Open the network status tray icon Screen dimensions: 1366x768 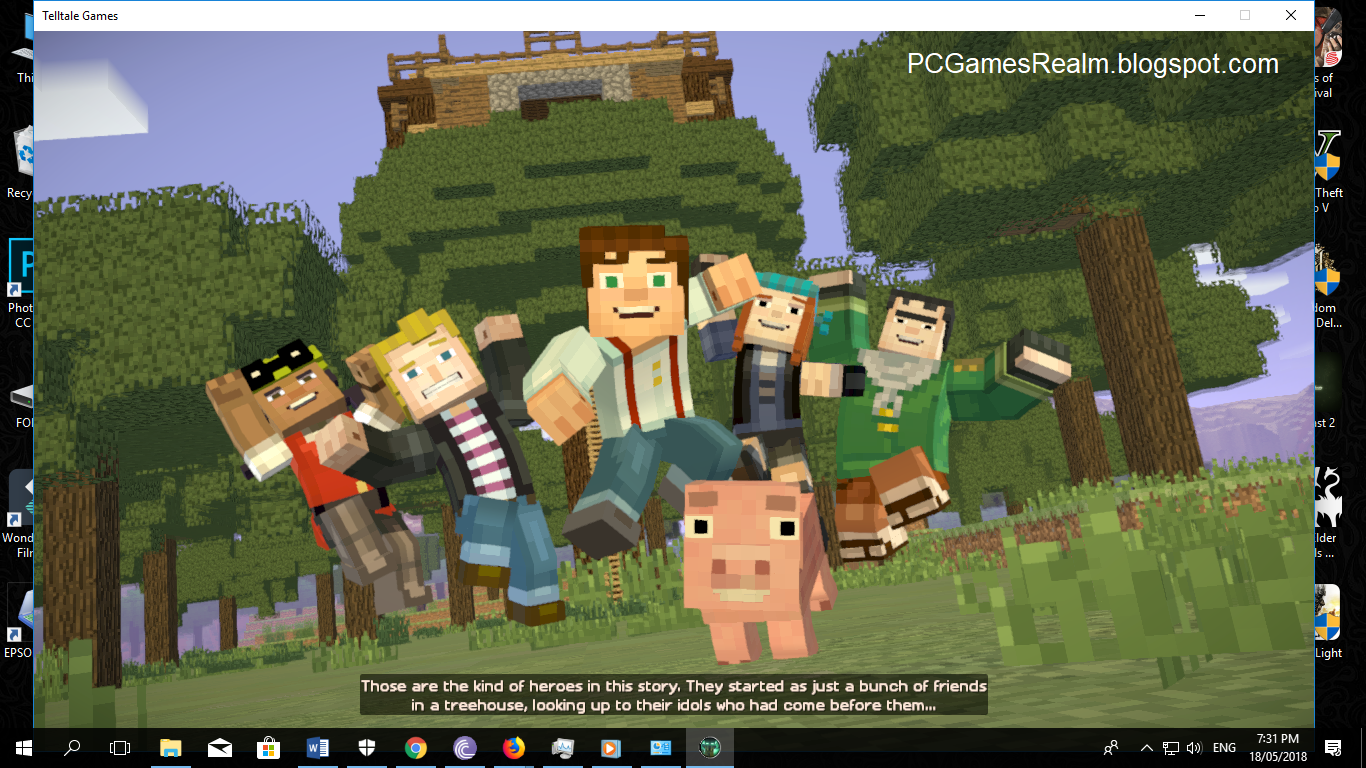1170,747
